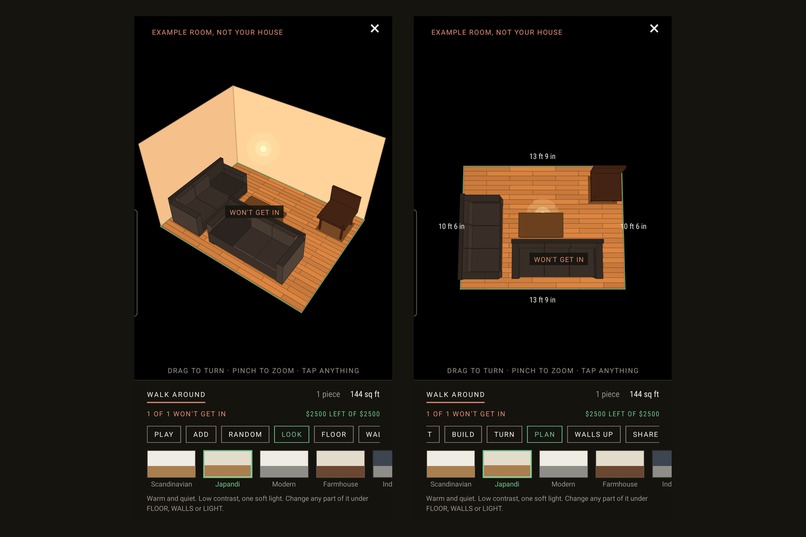Close the left room viewer with the X
806x537 pixels.
pyautogui.click(x=375, y=29)
